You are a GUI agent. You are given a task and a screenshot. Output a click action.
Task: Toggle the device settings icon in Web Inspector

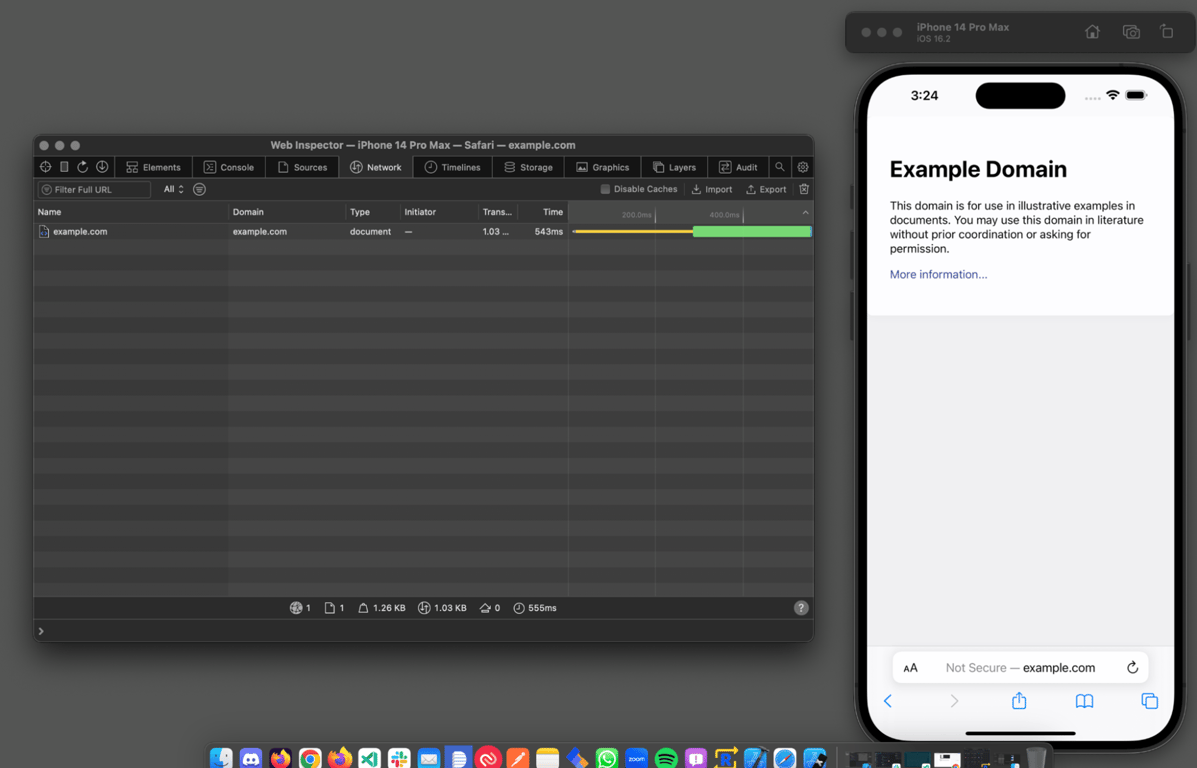[64, 167]
